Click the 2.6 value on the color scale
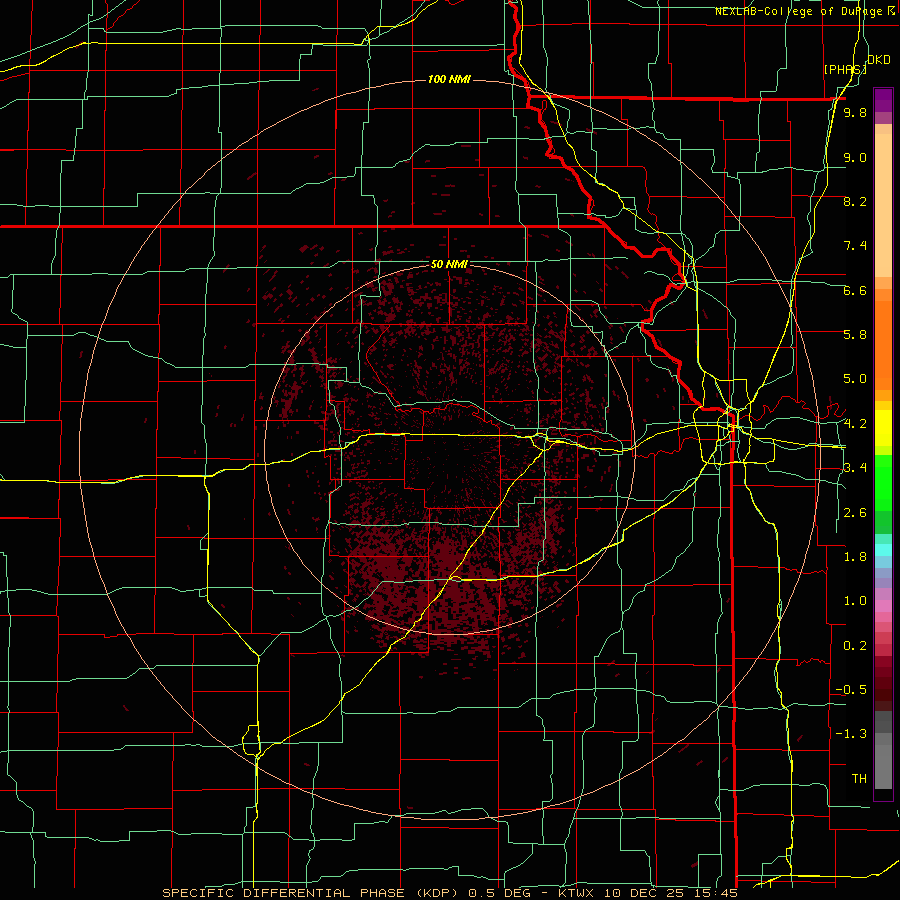The height and width of the screenshot is (900, 900). tap(855, 513)
